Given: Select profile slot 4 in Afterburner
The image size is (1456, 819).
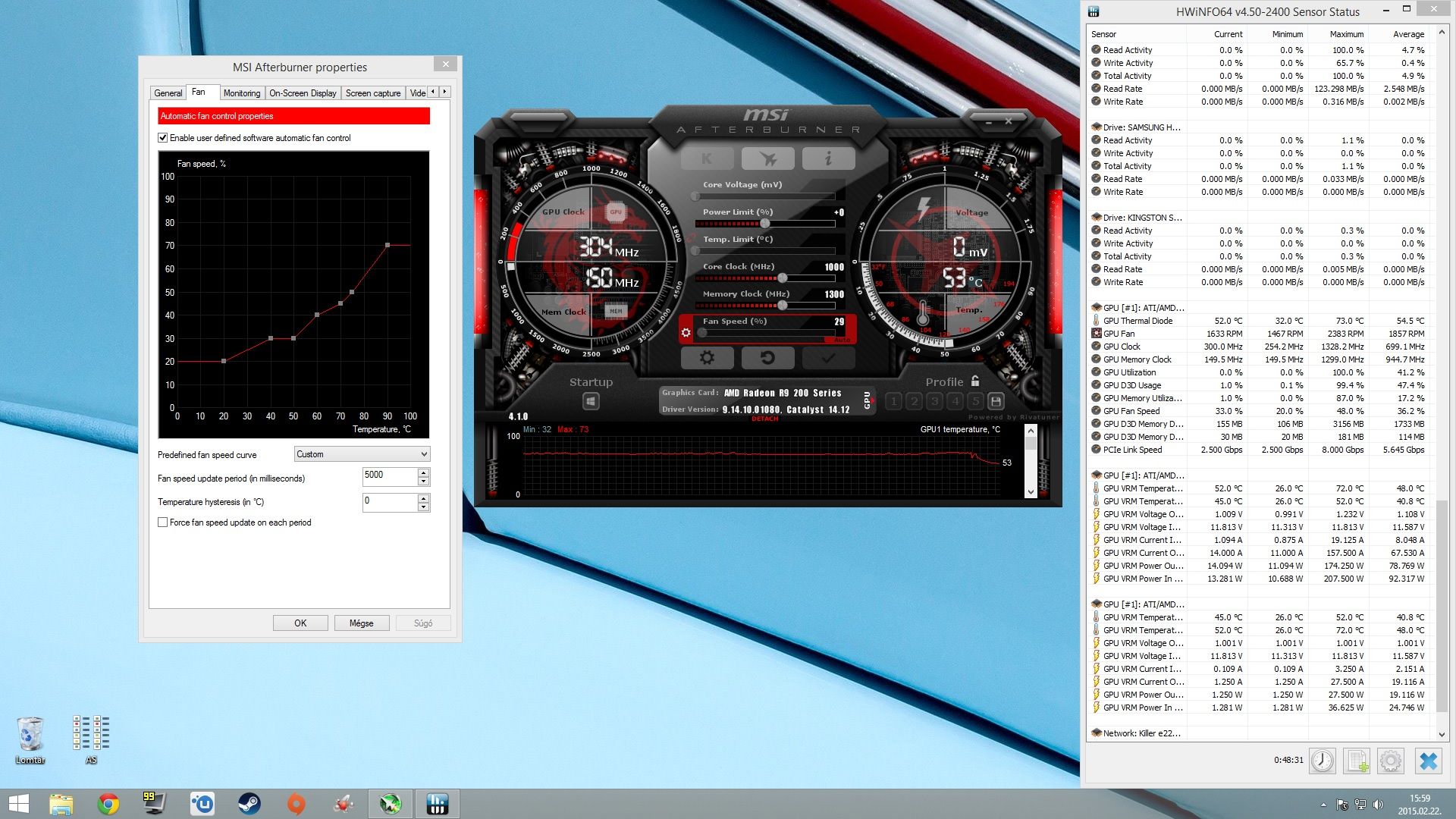Looking at the screenshot, I should 955,401.
